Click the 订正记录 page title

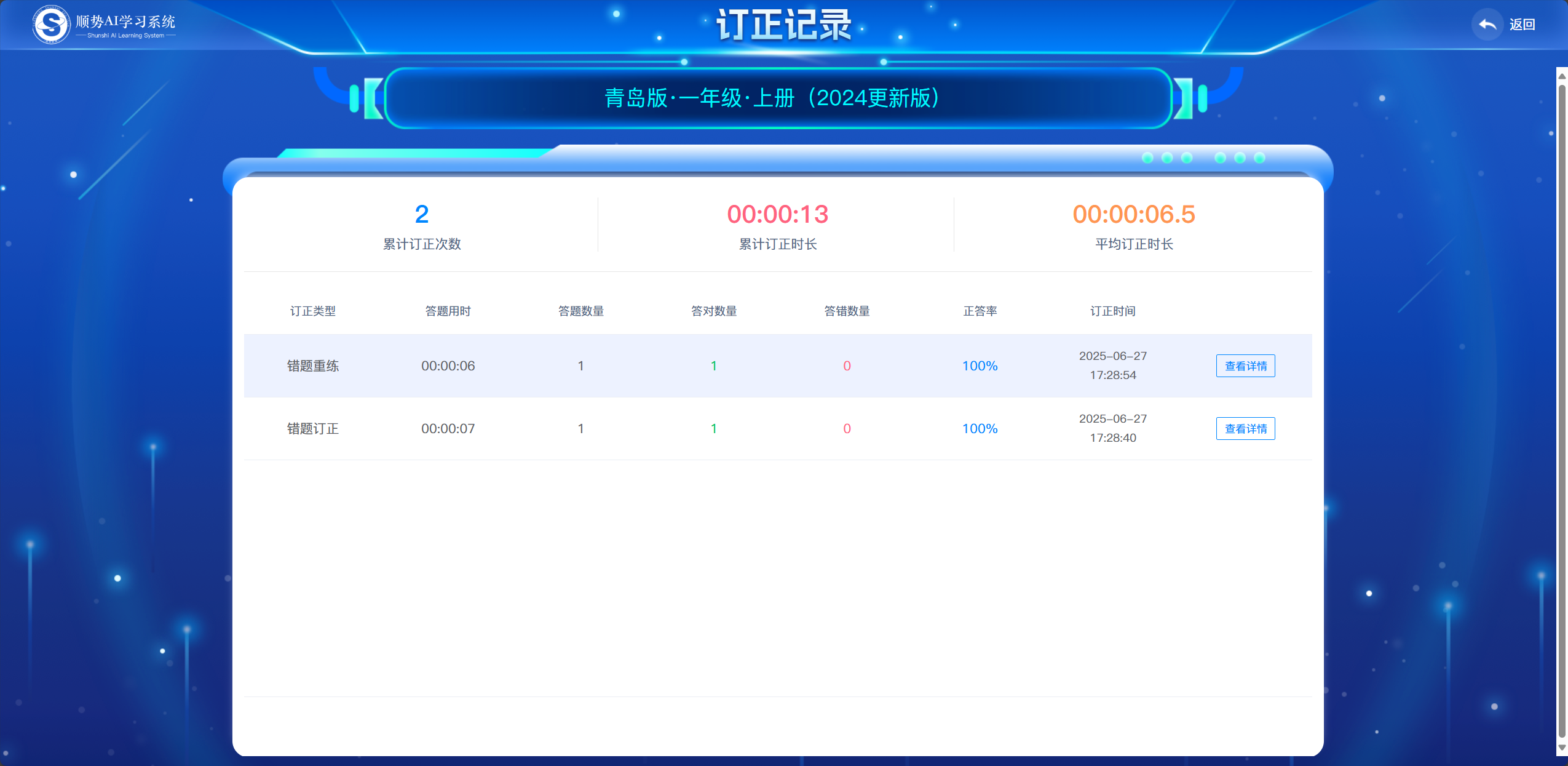pos(784,25)
